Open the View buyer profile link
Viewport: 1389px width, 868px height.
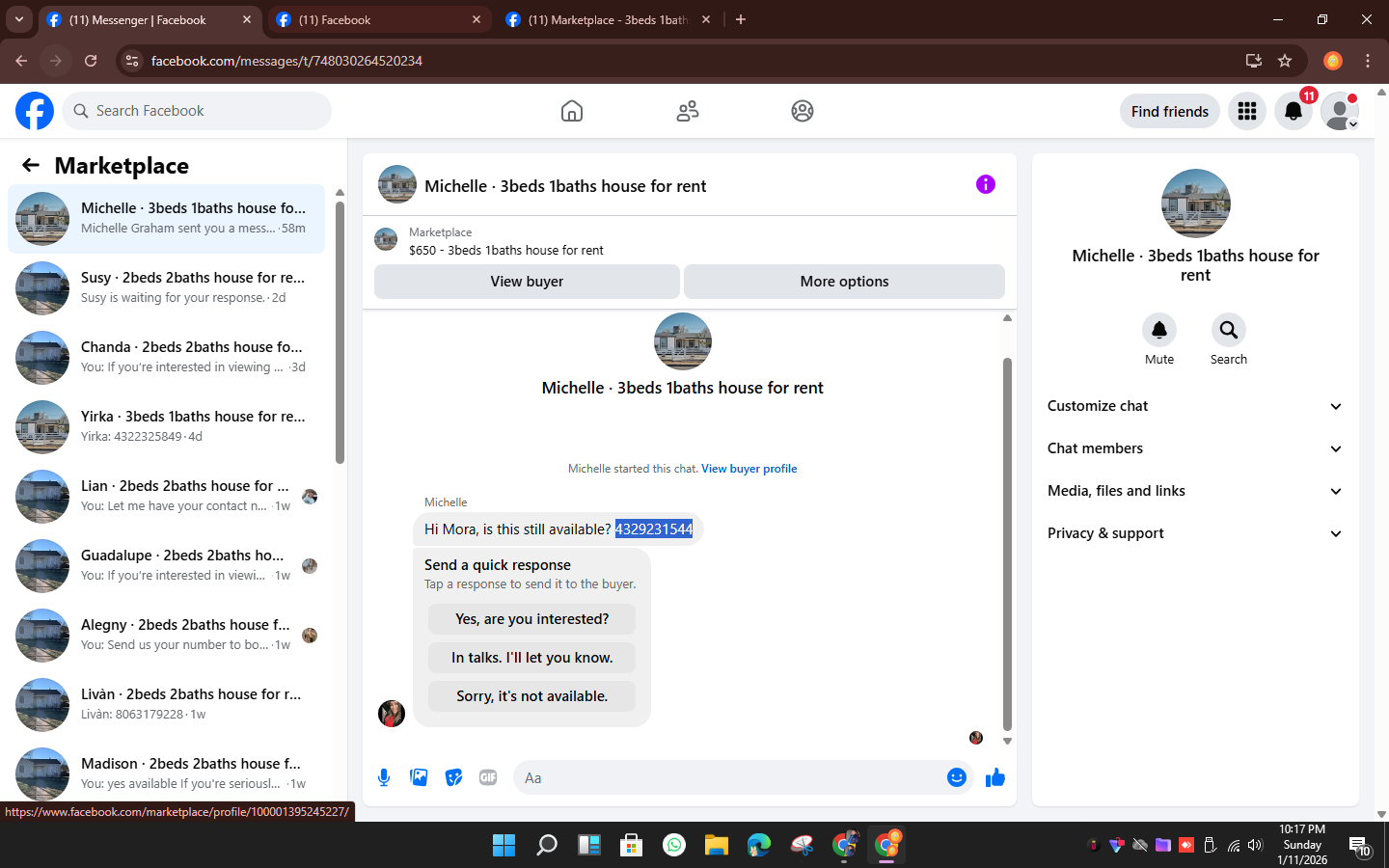point(749,469)
